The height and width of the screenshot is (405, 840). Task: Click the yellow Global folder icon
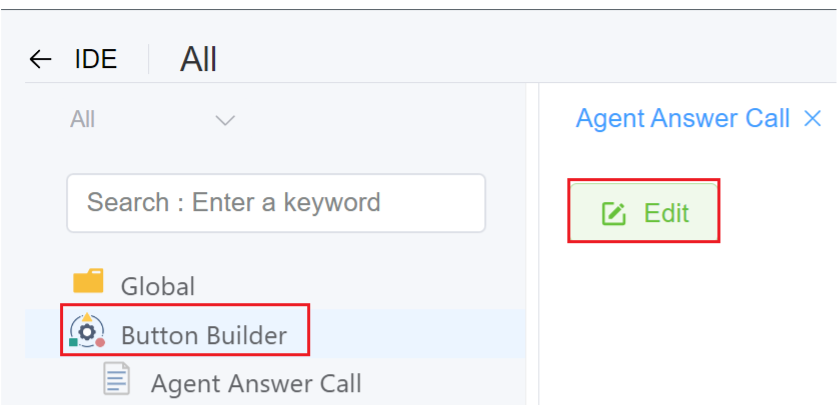88,282
